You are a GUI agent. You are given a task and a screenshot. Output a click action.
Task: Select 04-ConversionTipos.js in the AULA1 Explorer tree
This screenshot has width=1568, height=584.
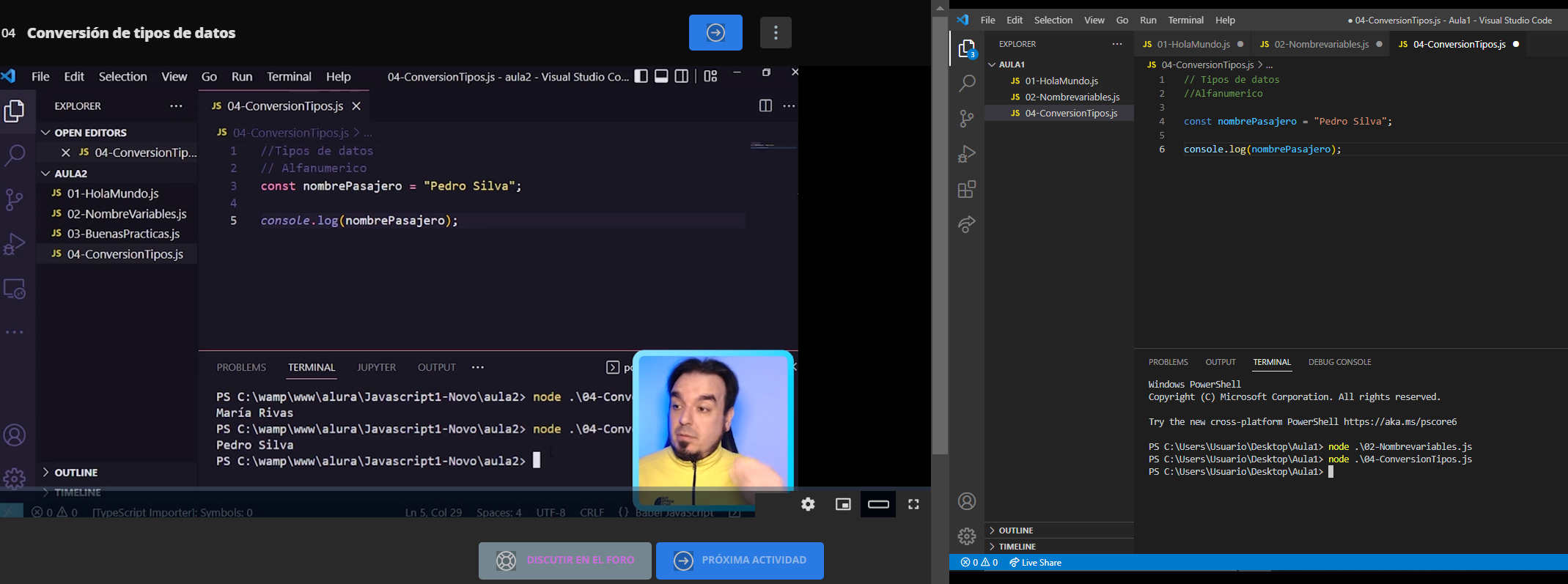point(1059,113)
